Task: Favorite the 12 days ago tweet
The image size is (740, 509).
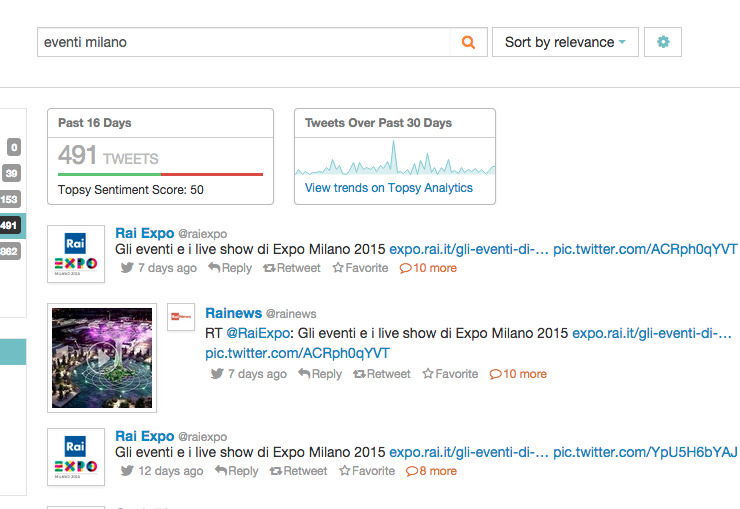Action: [367, 471]
